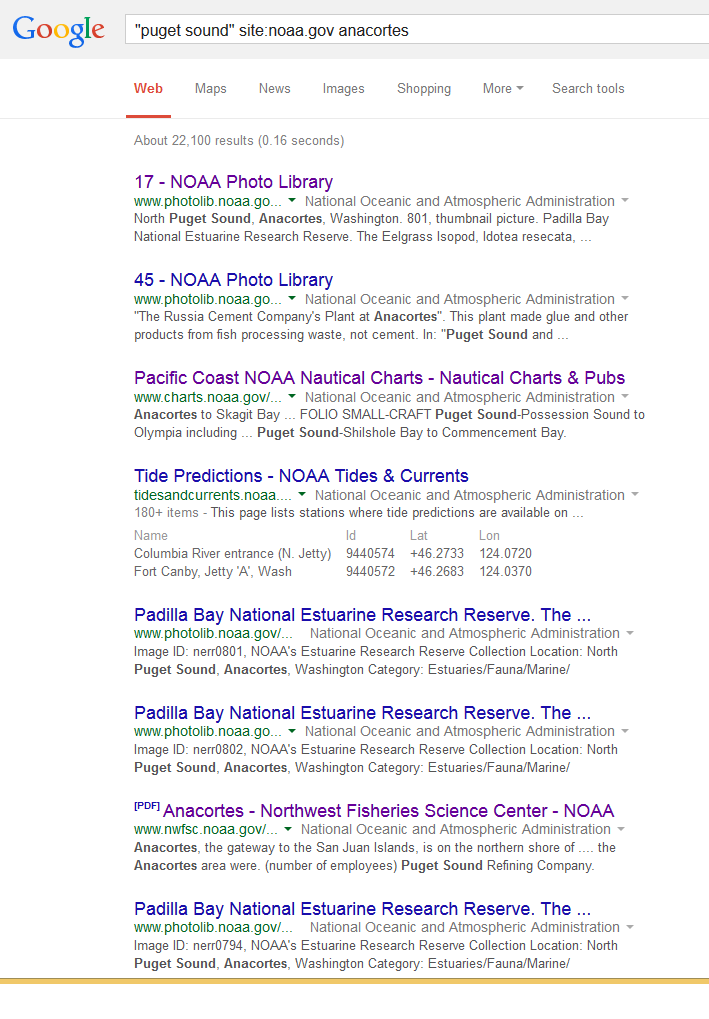Open gray publisher arrow on '17 - NOAA Photo Library'
Screen dimensions: 709x1019
(625, 201)
